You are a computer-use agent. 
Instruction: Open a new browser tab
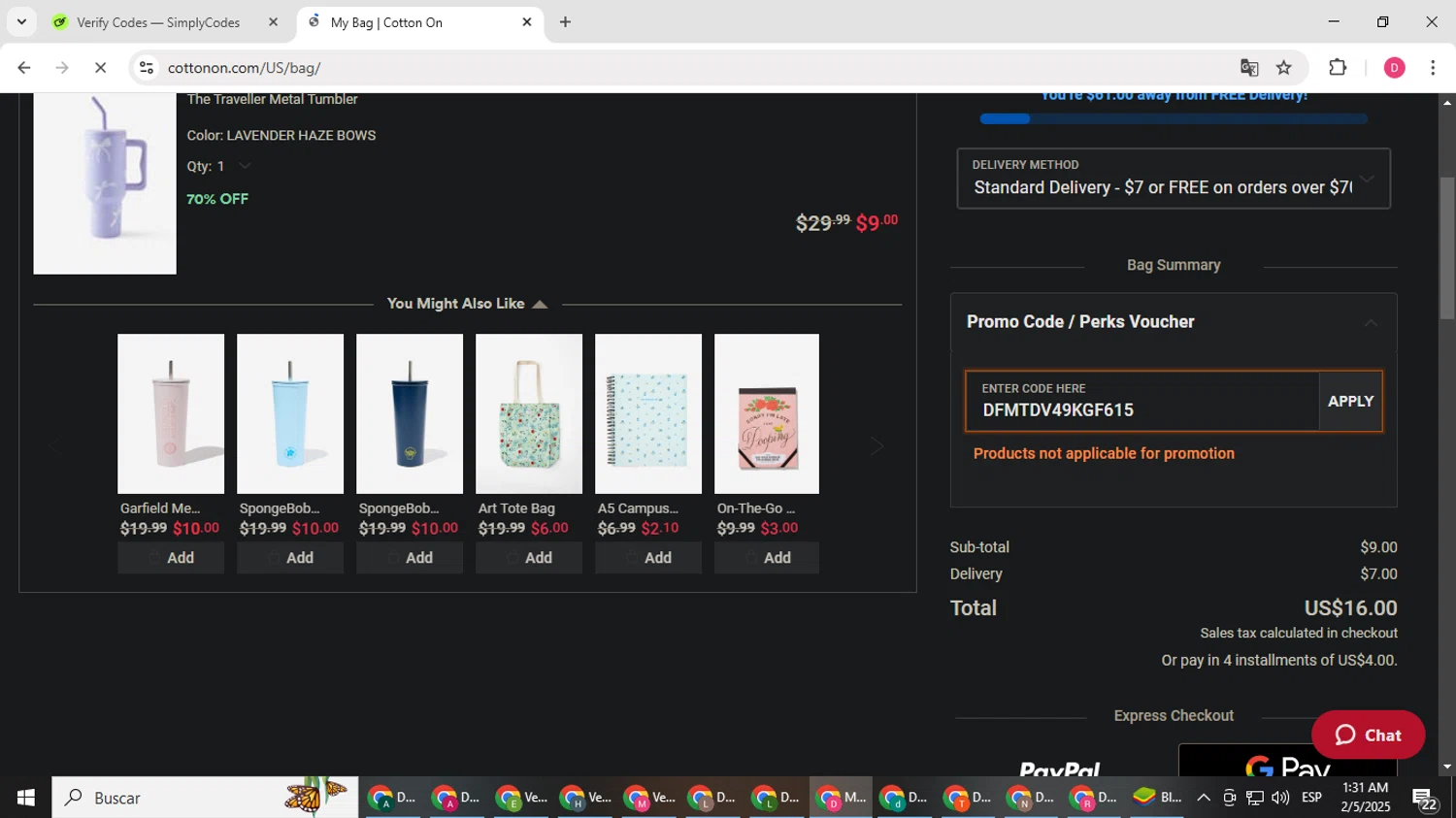point(565,22)
